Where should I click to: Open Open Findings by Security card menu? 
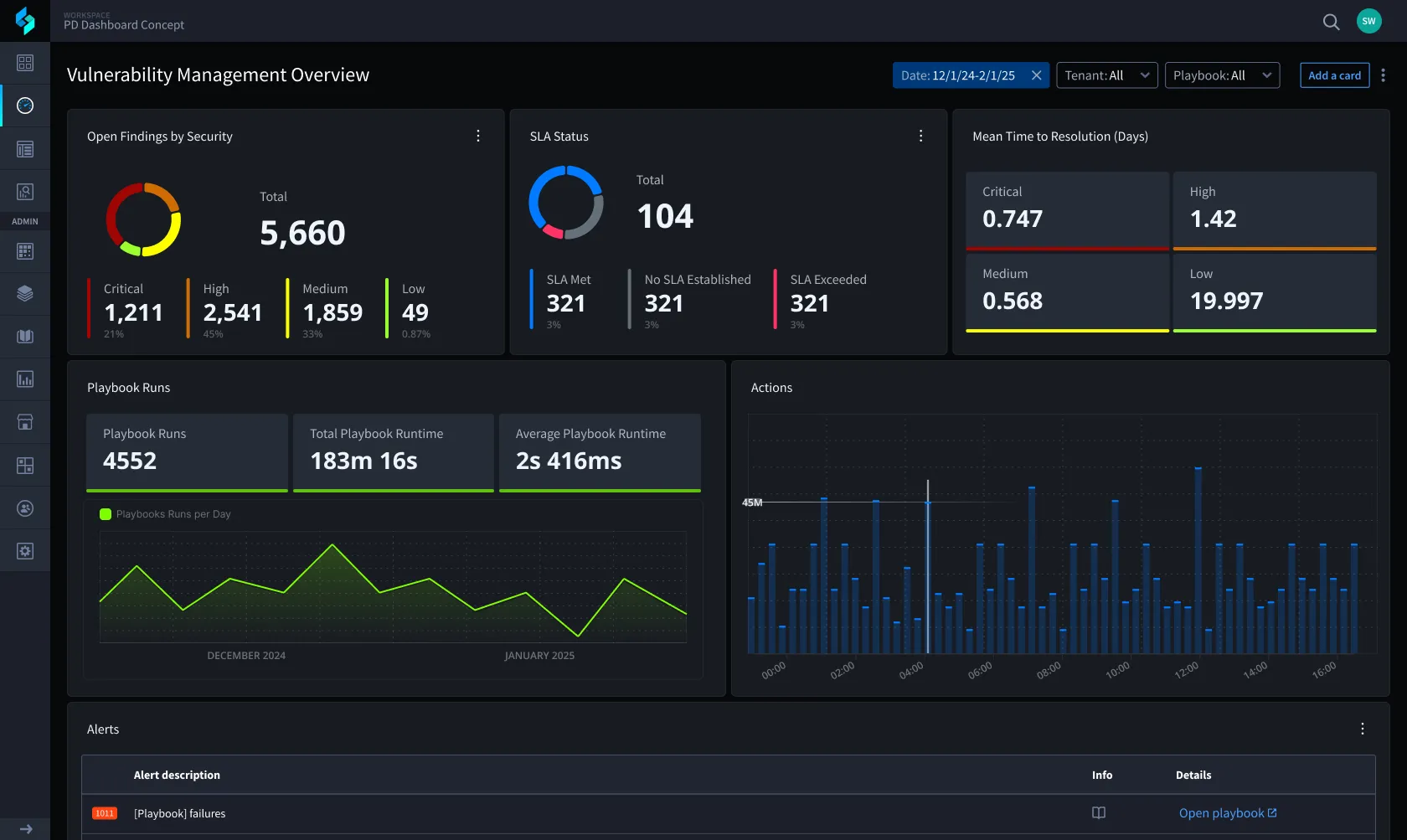tap(478, 136)
